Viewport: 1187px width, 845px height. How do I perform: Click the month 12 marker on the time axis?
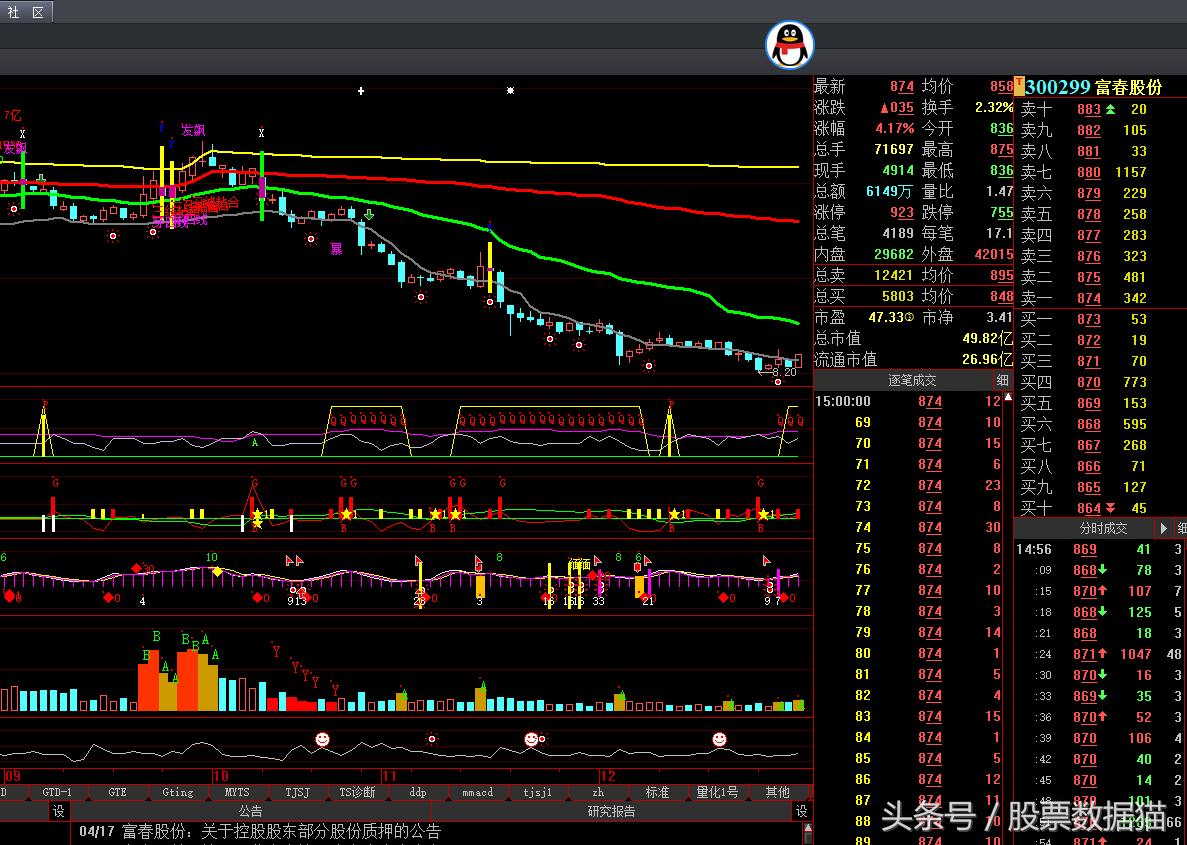coord(607,776)
